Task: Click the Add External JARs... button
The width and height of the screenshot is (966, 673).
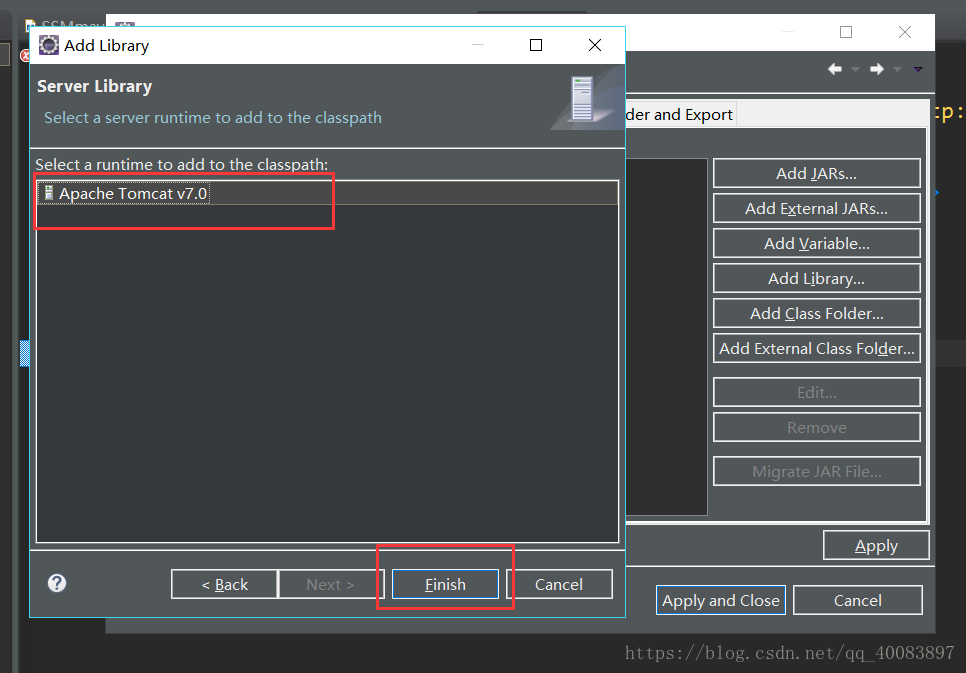Action: (817, 208)
